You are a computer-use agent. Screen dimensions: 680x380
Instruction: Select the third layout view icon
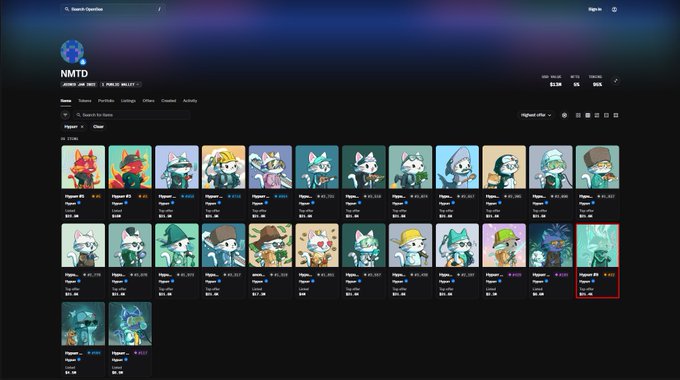click(x=597, y=115)
